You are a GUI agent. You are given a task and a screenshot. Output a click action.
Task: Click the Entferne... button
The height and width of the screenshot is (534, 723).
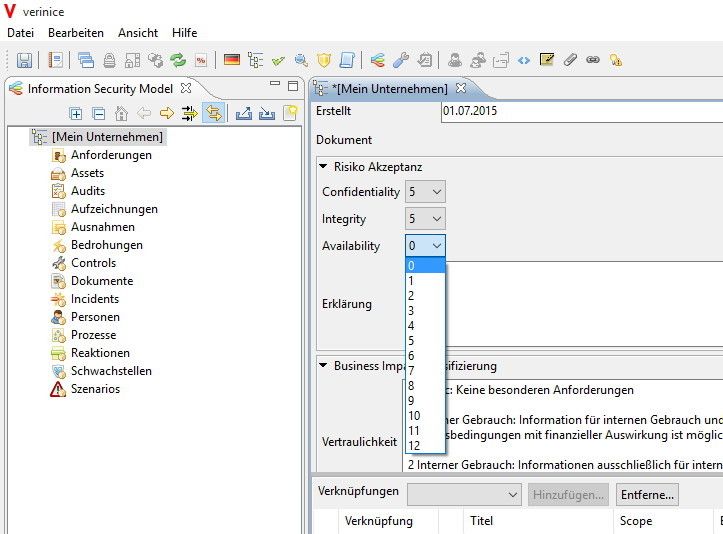tap(647, 495)
